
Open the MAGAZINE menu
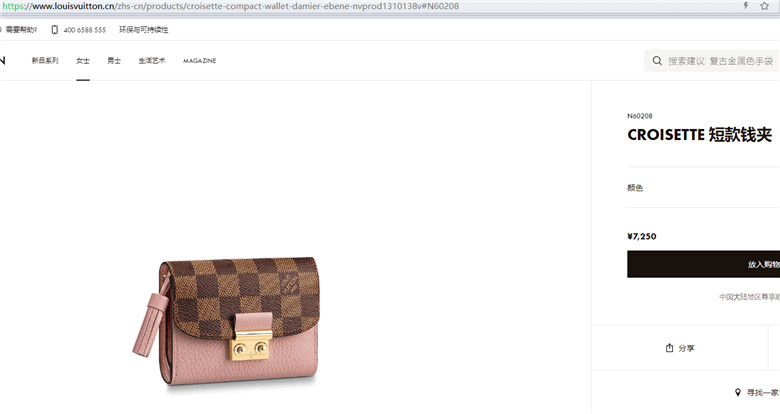(x=199, y=61)
